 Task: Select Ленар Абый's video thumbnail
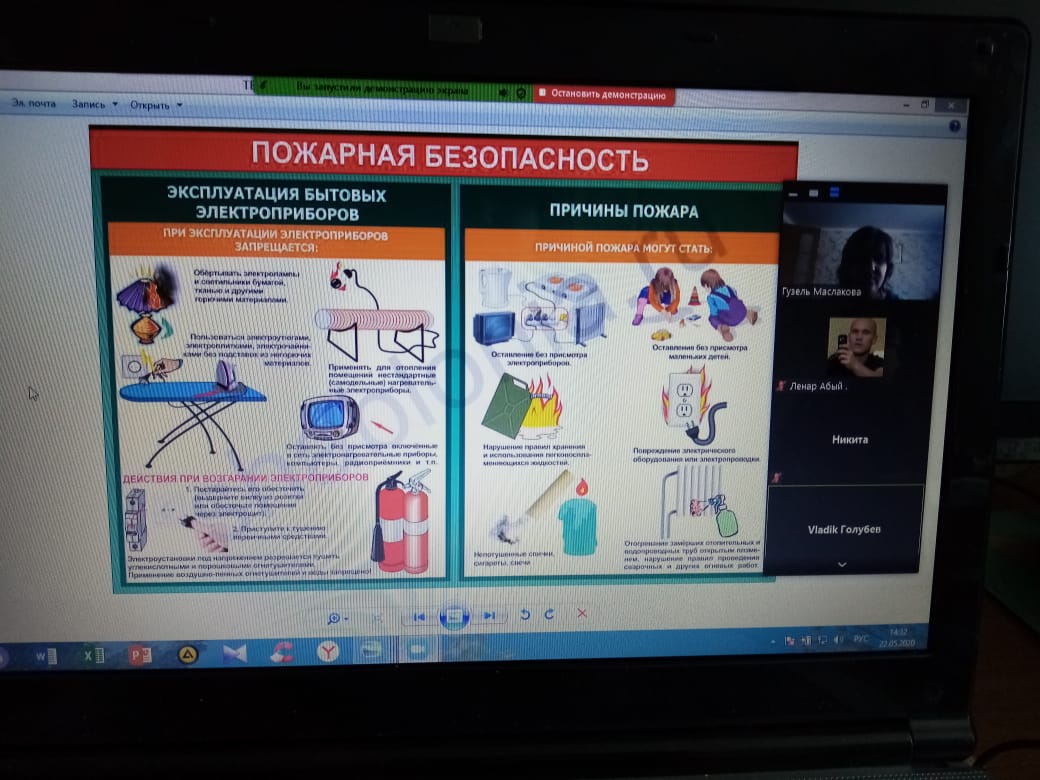click(x=855, y=347)
